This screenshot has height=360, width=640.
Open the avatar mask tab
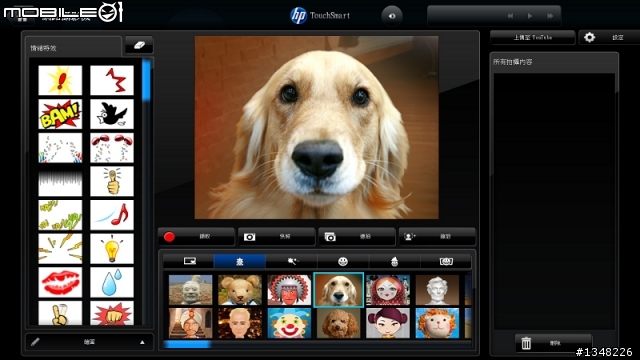(x=446, y=261)
